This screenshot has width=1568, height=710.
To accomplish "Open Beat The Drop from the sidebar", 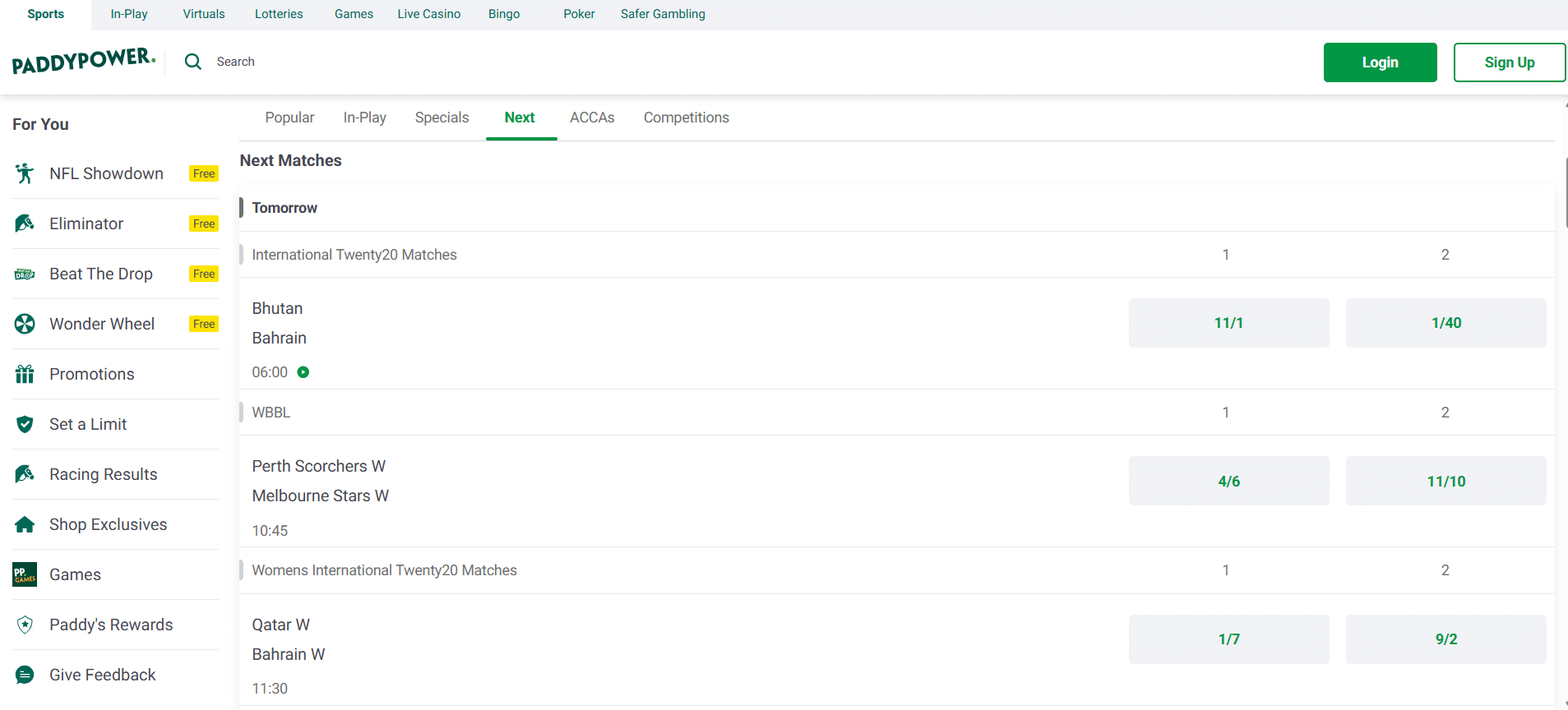I will click(101, 274).
